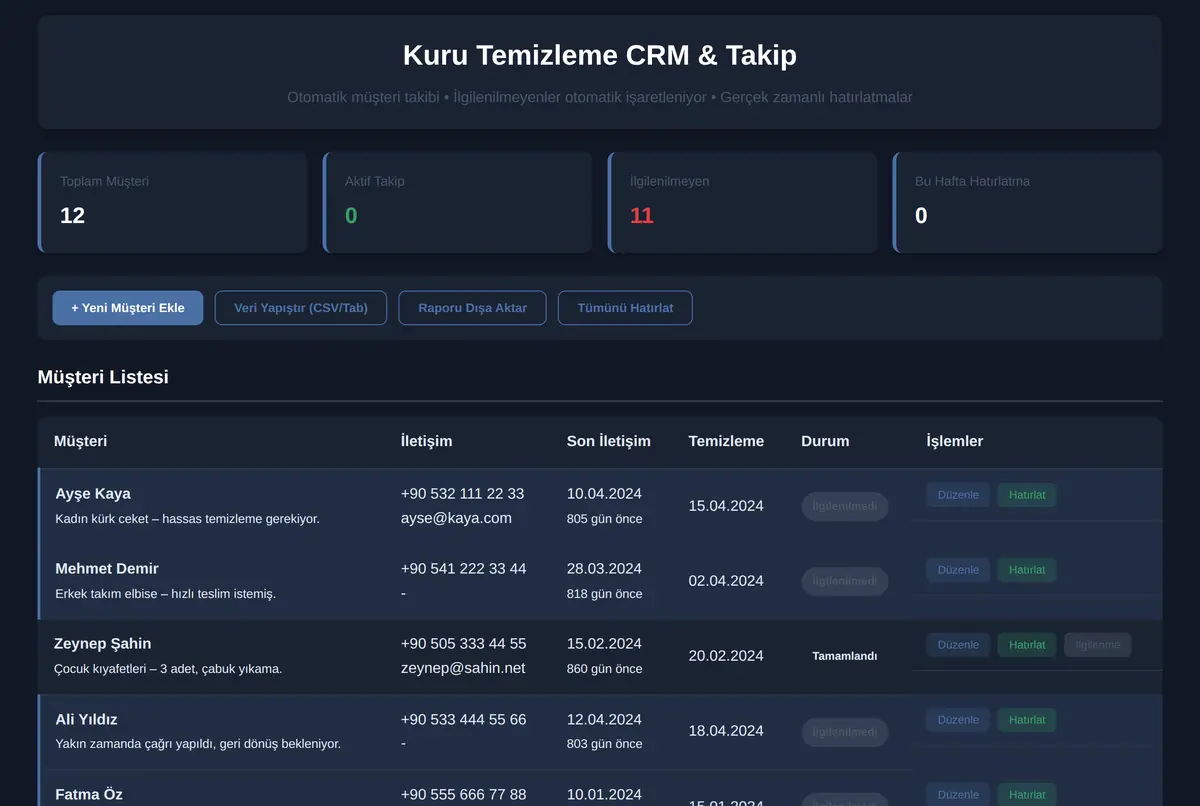1200x806 pixels.
Task: Click 'İlgilenilmedi' status badge for Ali Yıldız
Action: tap(845, 732)
